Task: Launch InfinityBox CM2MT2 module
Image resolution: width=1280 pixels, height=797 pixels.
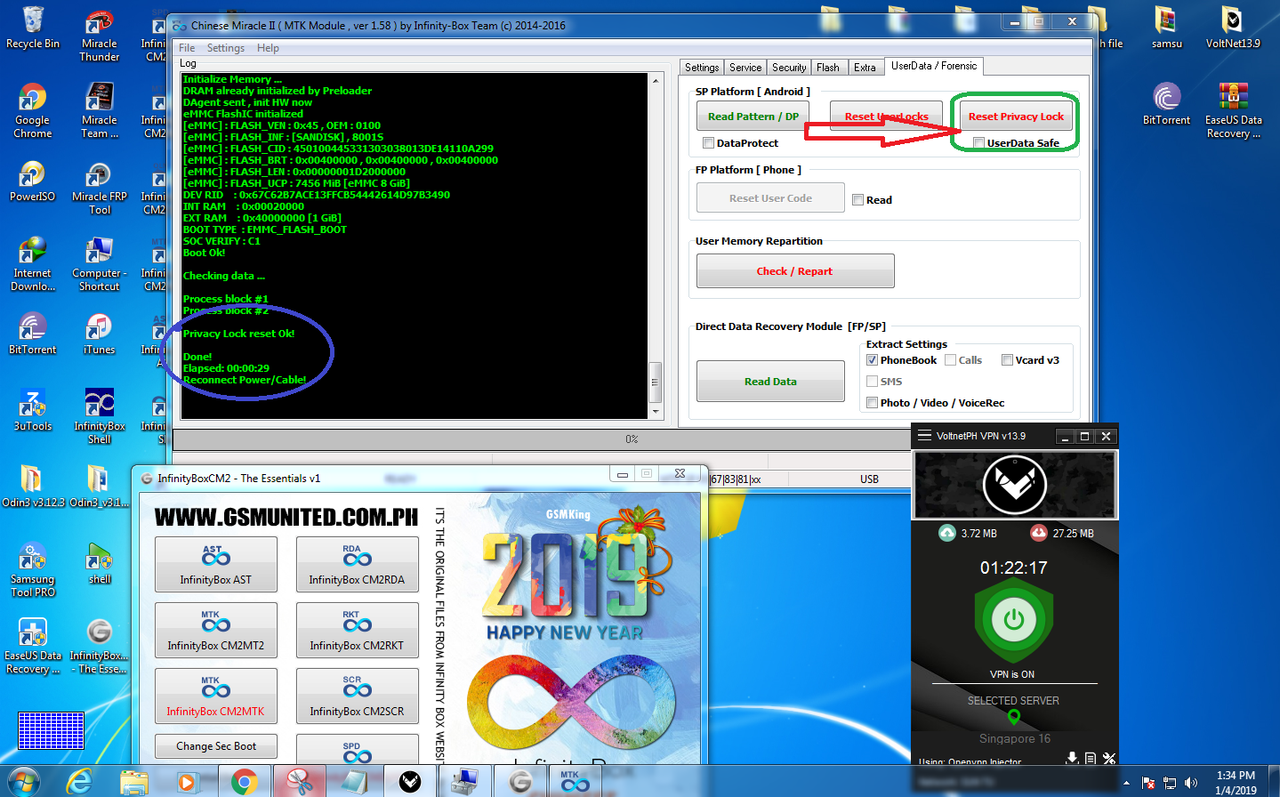Action: (216, 631)
